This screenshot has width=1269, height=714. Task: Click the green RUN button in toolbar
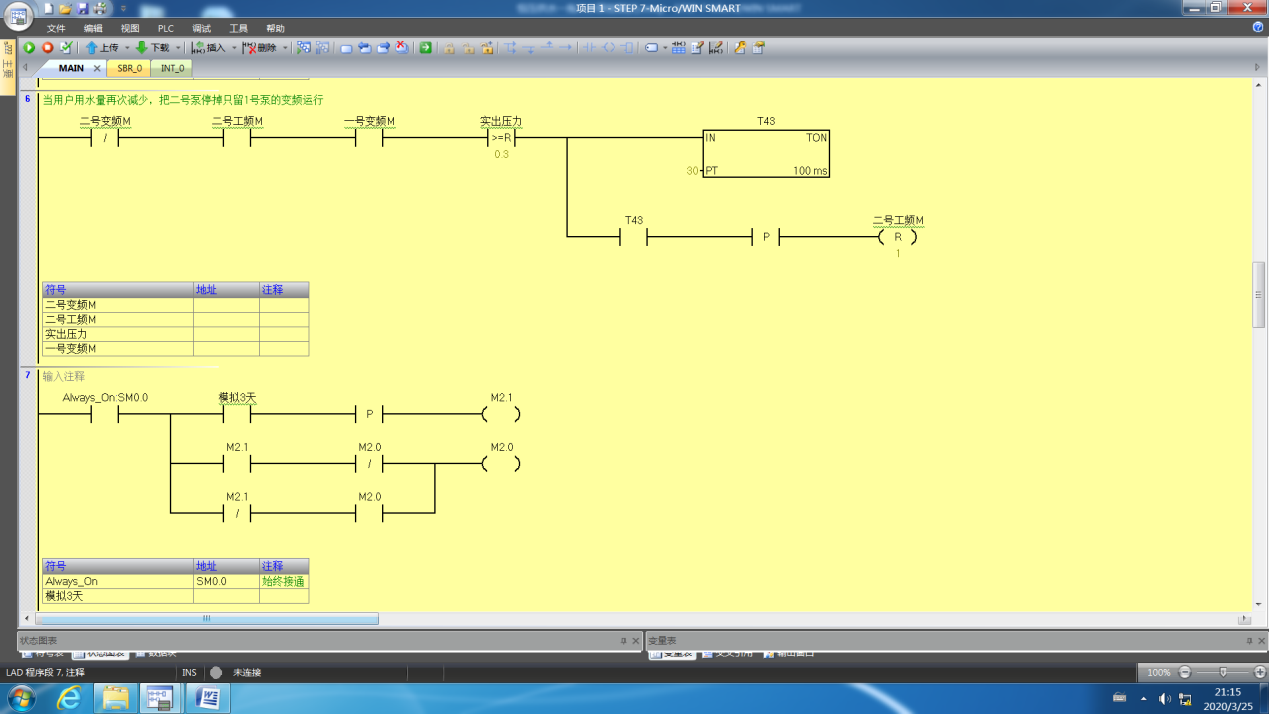(x=29, y=47)
